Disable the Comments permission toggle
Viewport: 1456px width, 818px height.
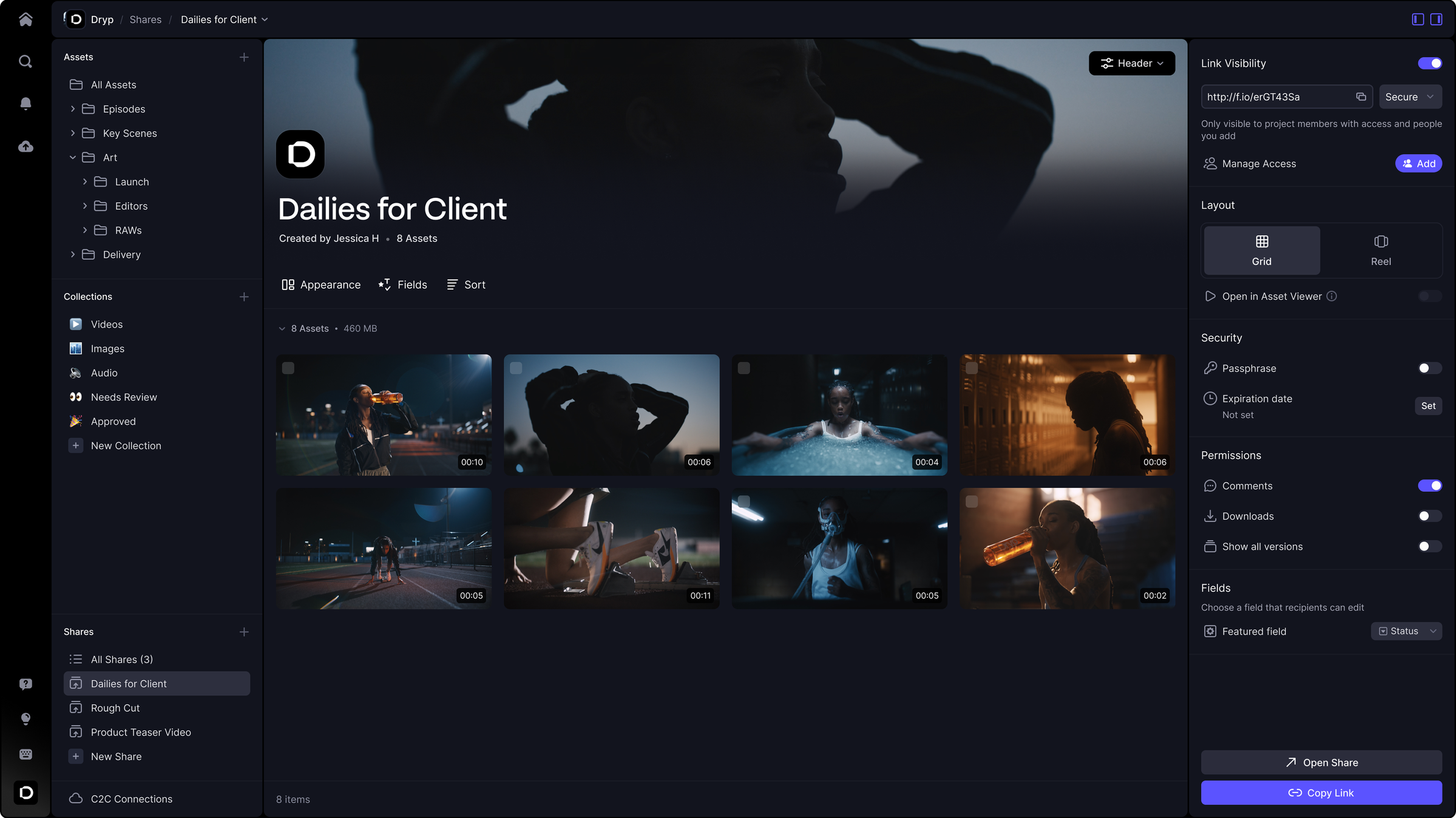(x=1429, y=485)
